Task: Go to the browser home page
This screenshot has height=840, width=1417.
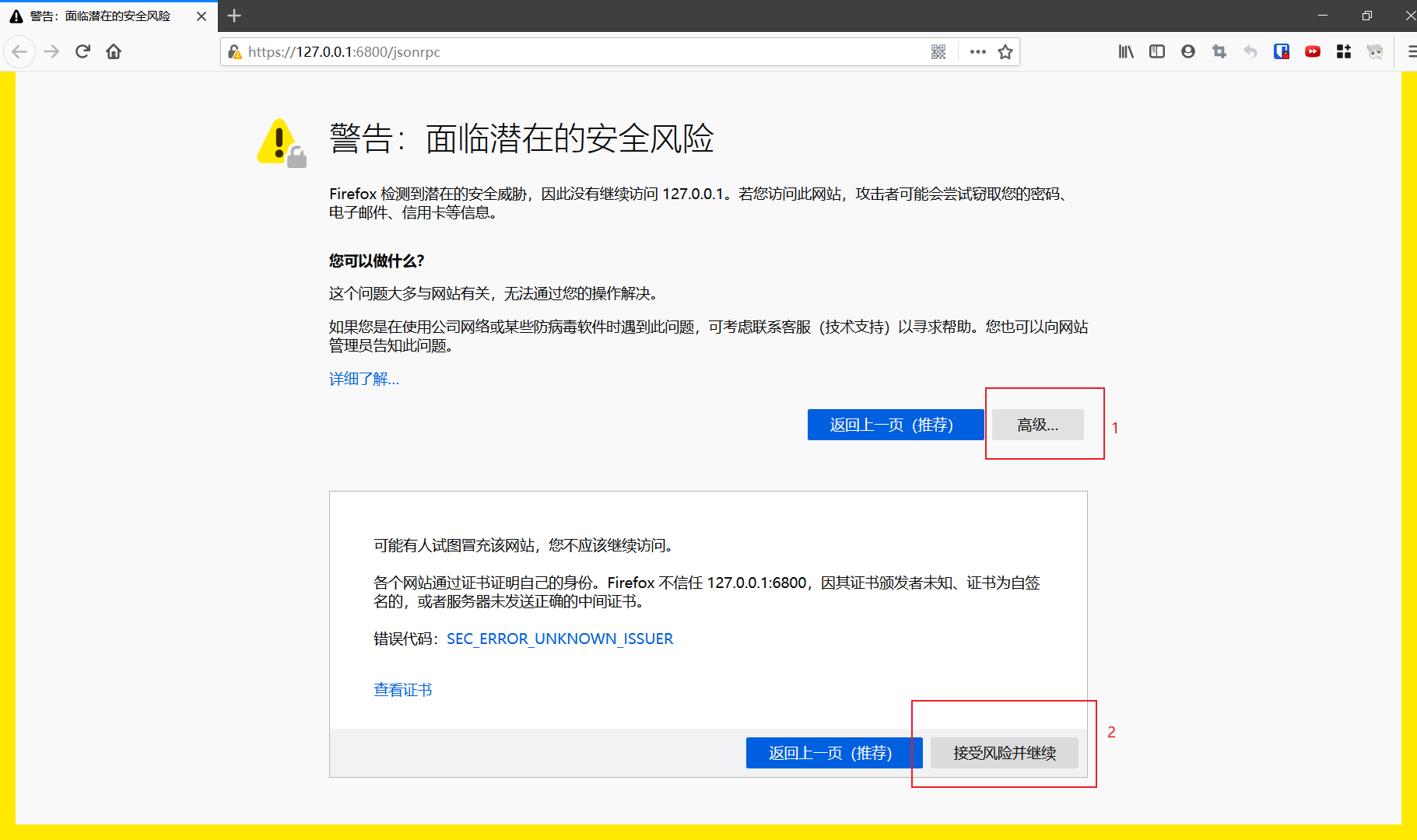Action: coord(114,51)
